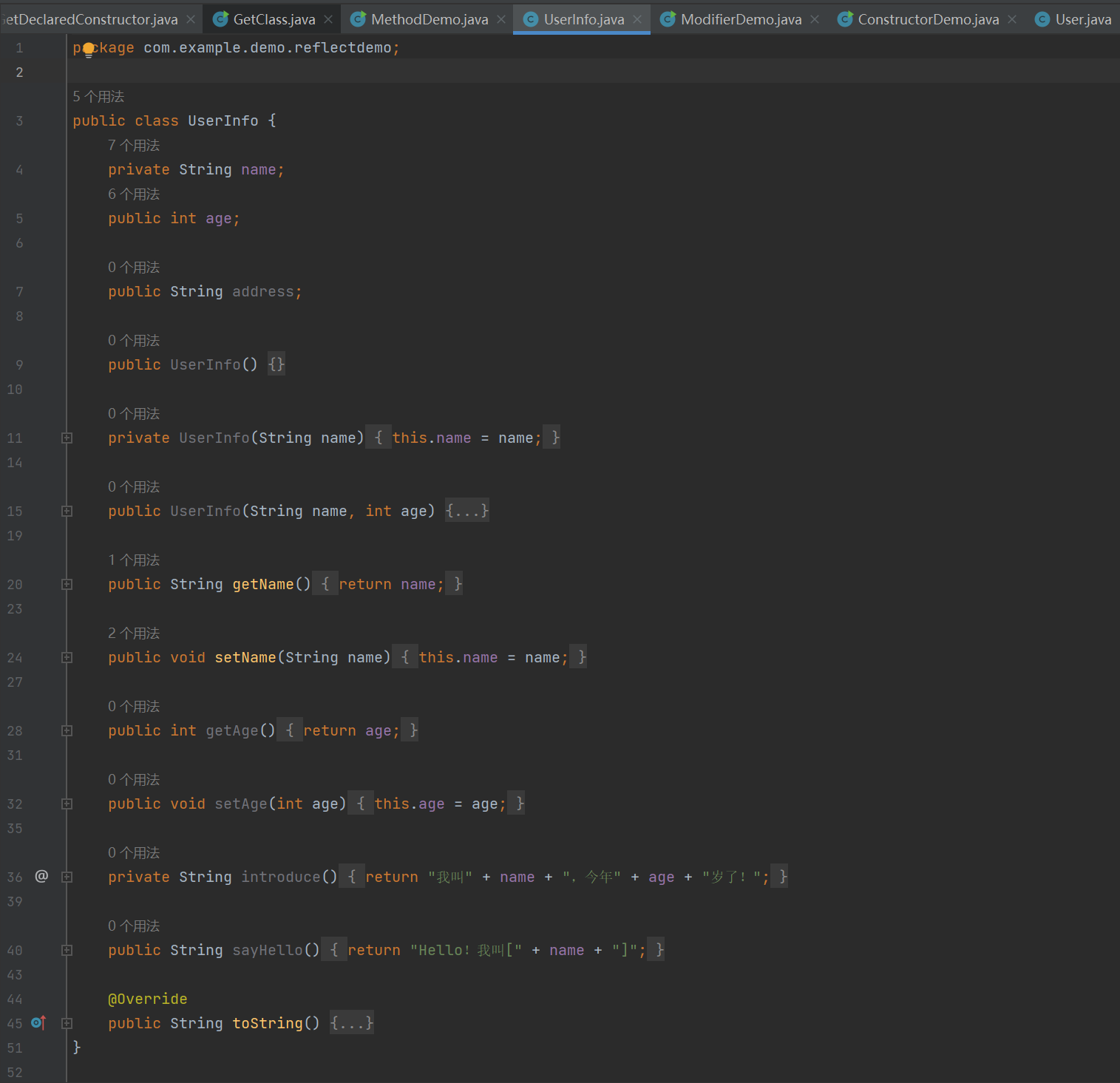
Task: Close the UserInfo.java tab
Action: pyautogui.click(x=637, y=19)
